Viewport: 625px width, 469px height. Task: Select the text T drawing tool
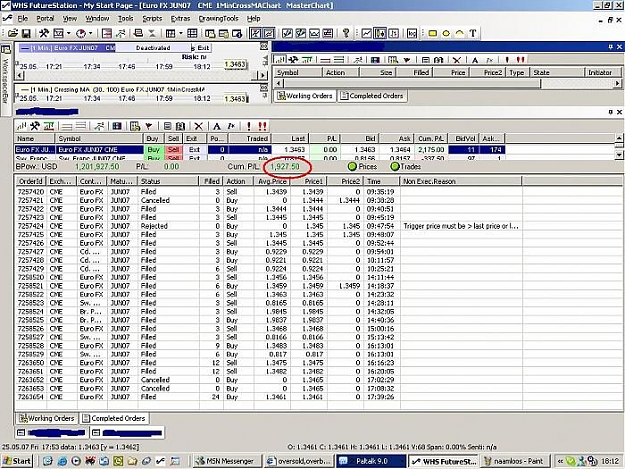[473, 33]
